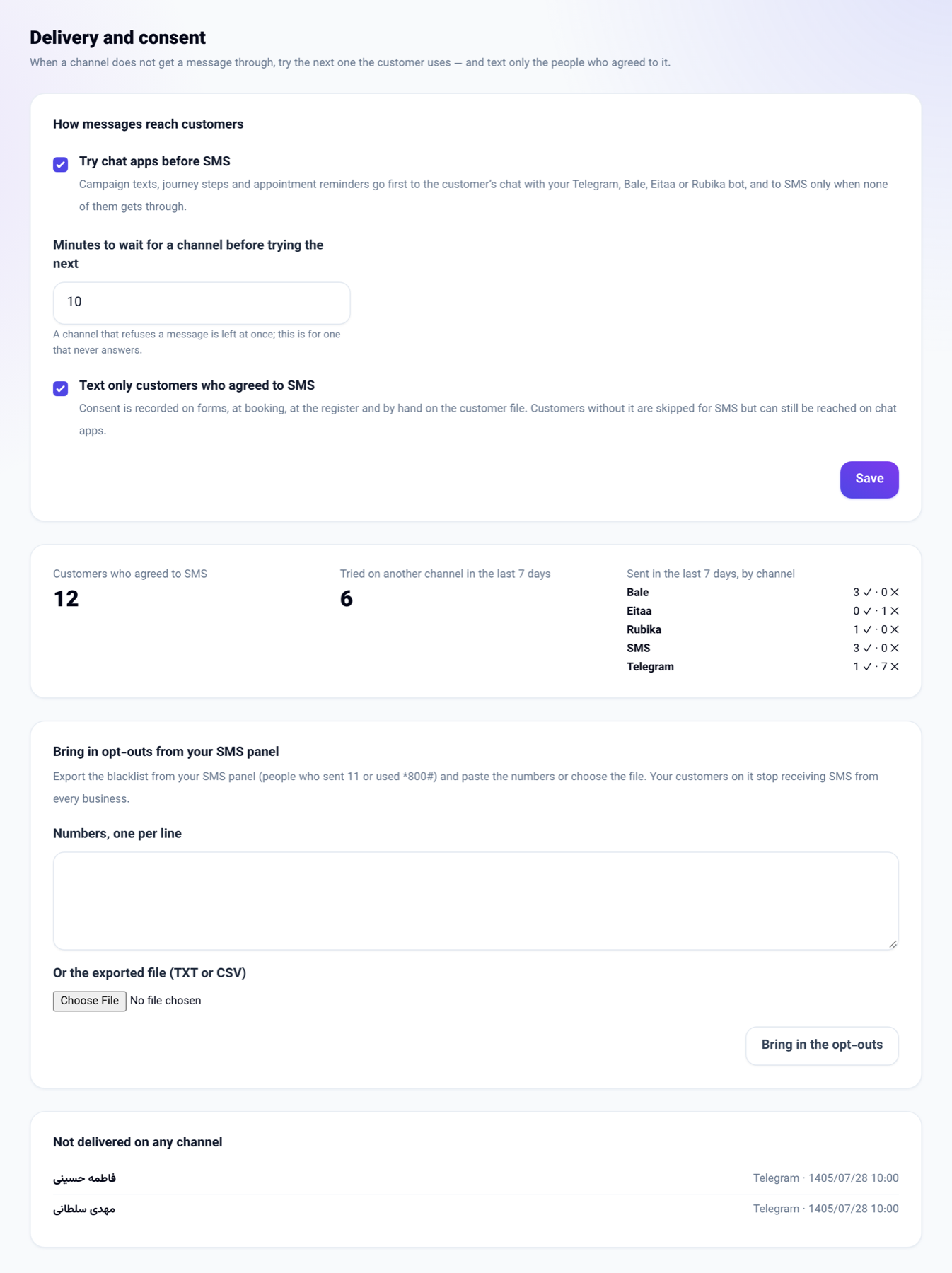The width and height of the screenshot is (952, 1273).
Task: Toggle Text only customers who agreed to SMS
Action: pyautogui.click(x=61, y=388)
